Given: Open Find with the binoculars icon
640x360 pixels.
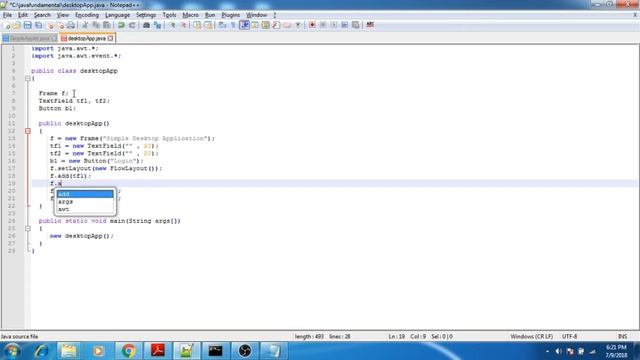Looking at the screenshot, I should 146,25.
